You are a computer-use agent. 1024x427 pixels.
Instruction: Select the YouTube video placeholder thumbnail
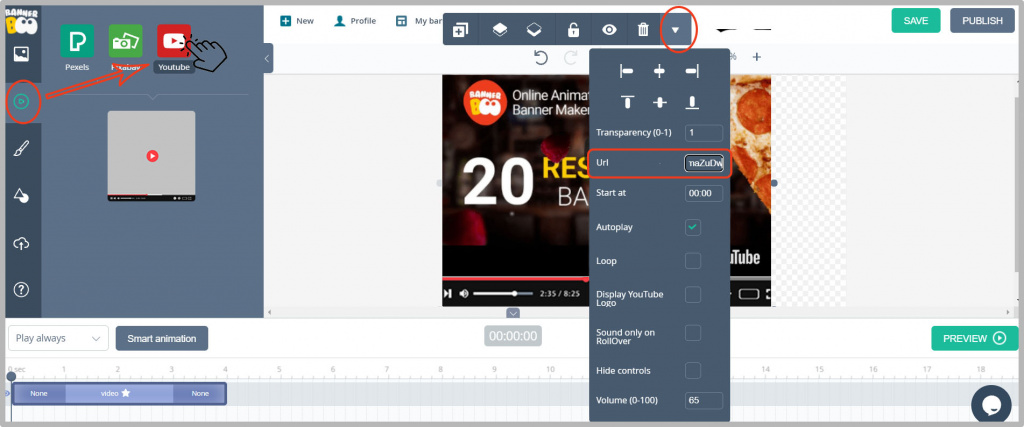click(152, 156)
